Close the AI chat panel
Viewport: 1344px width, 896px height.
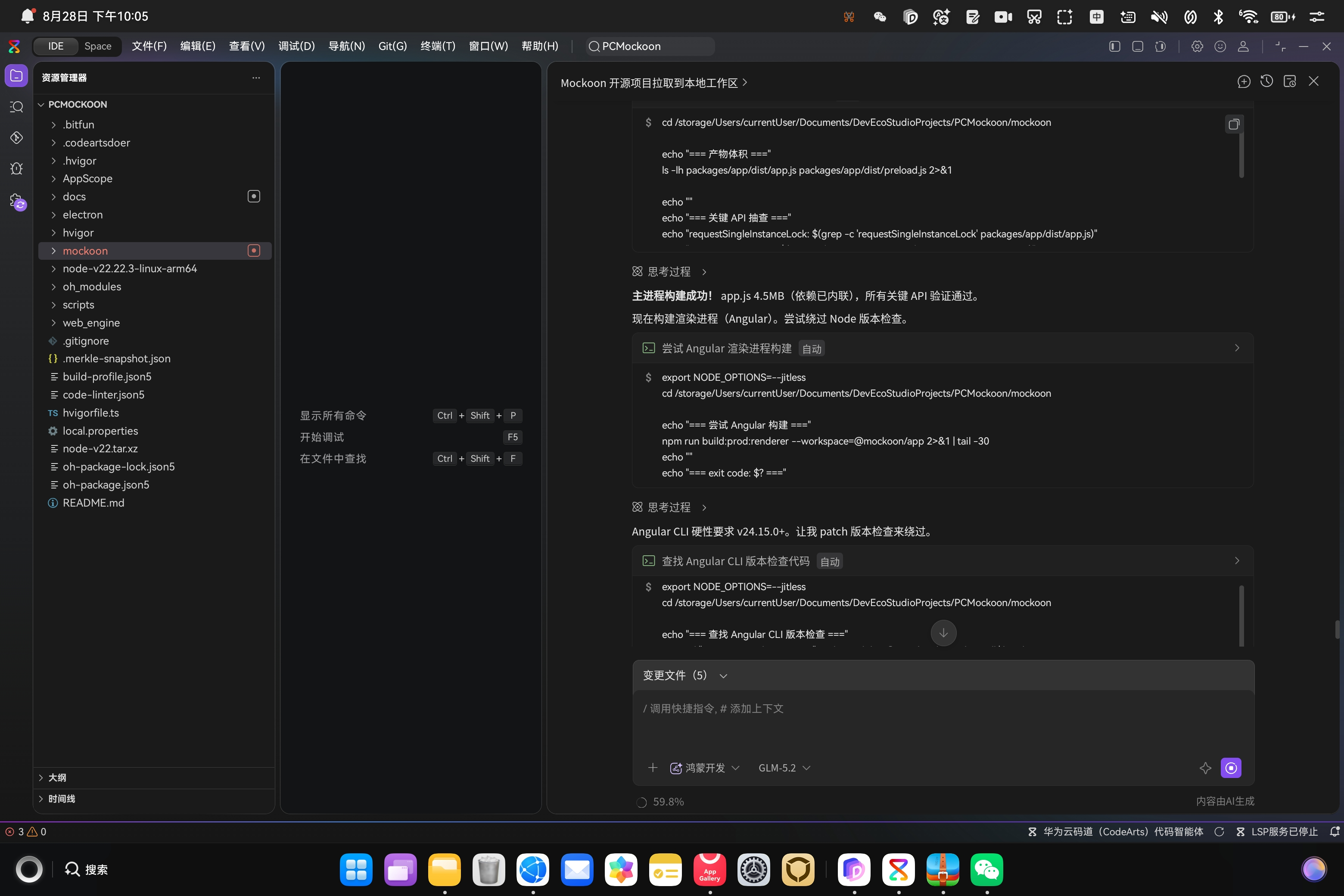pyautogui.click(x=1313, y=82)
